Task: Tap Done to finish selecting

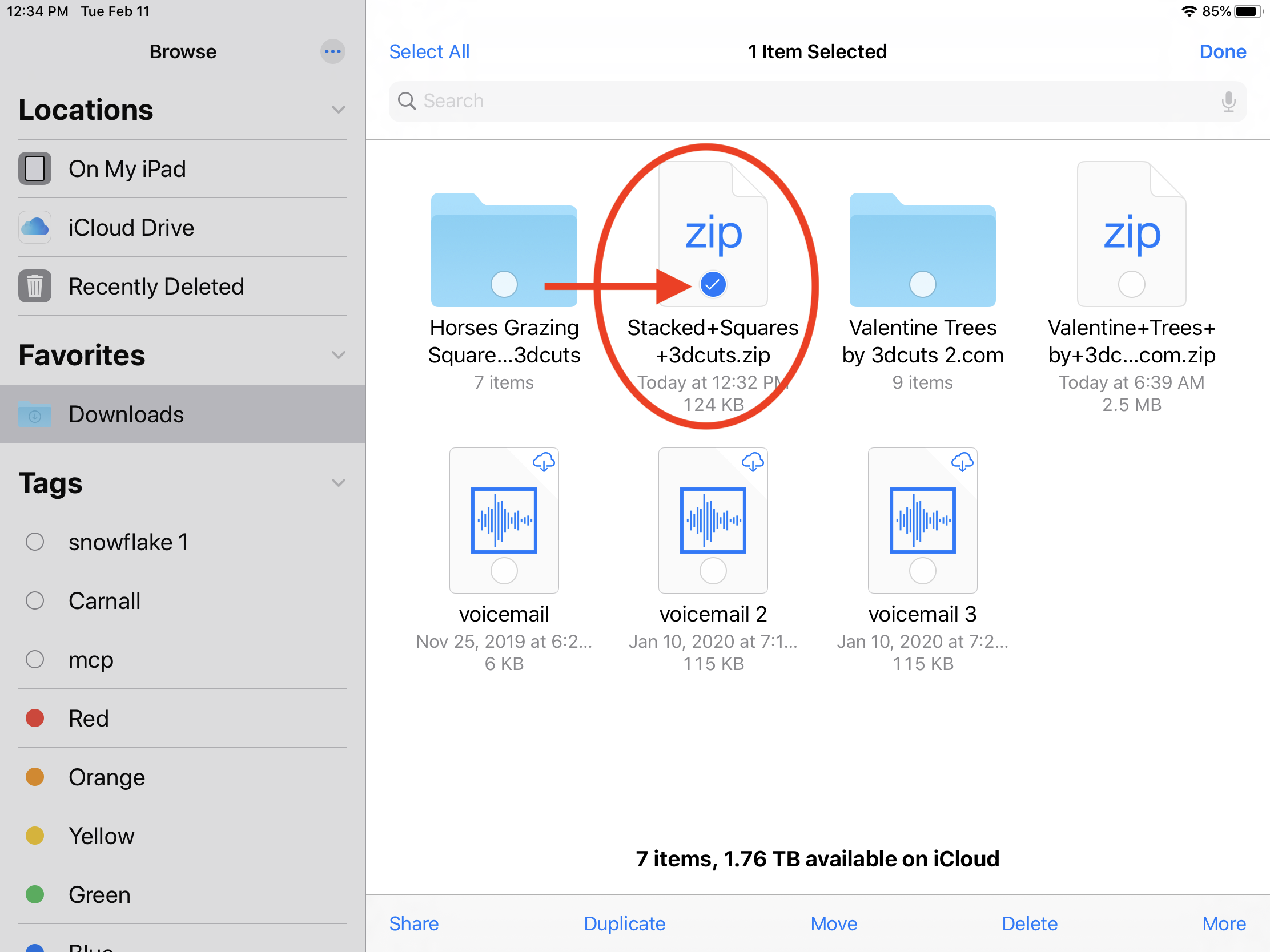Action: (x=1223, y=51)
